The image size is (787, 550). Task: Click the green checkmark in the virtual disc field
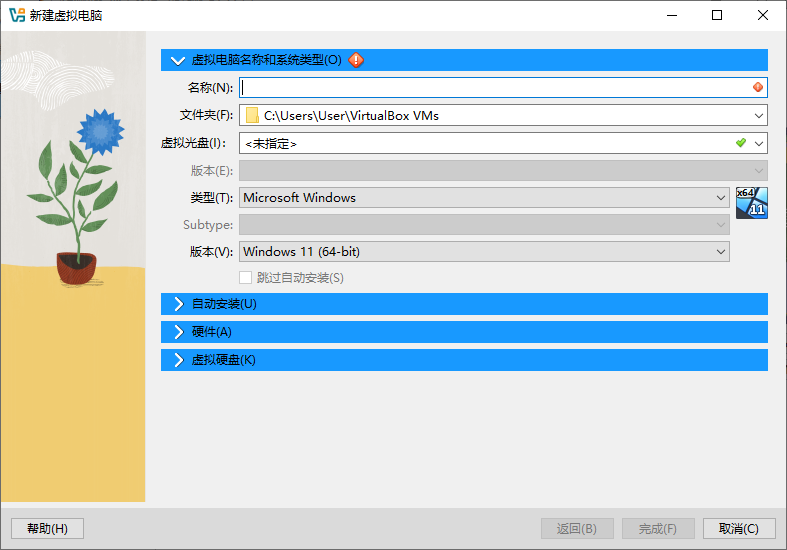coord(741,143)
